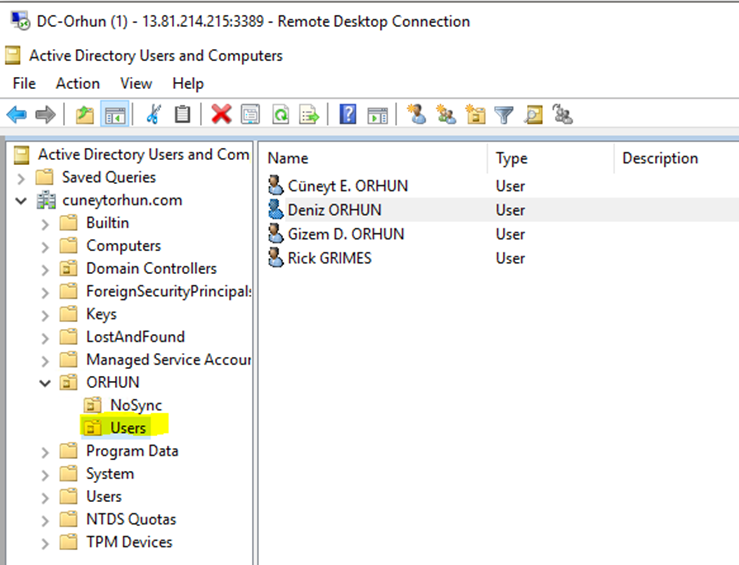Image resolution: width=739 pixels, height=565 pixels.
Task: Click the Export List icon
Action: click(x=309, y=115)
